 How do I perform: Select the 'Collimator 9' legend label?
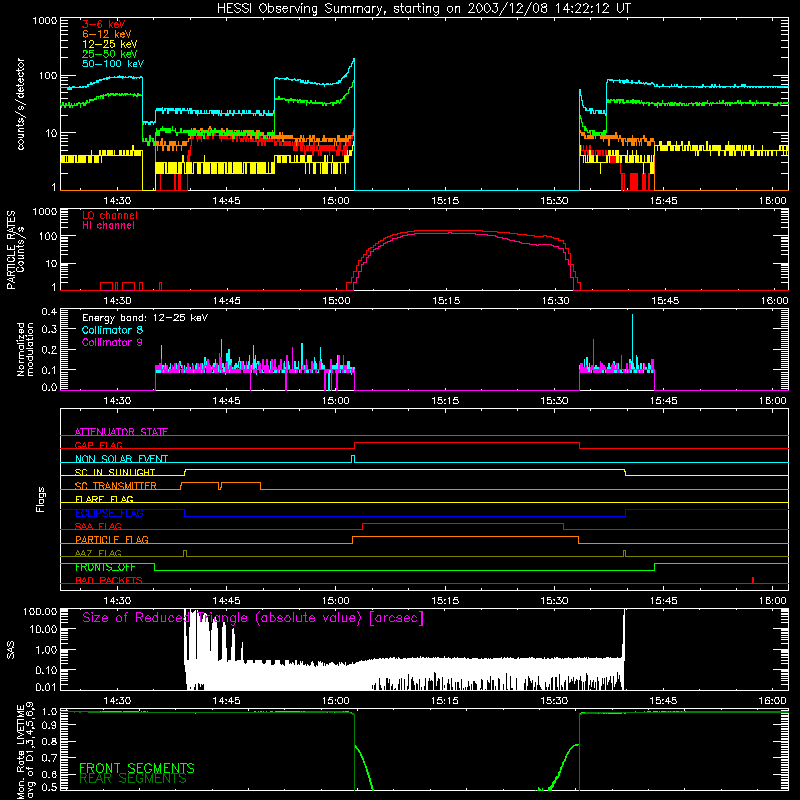click(112, 342)
